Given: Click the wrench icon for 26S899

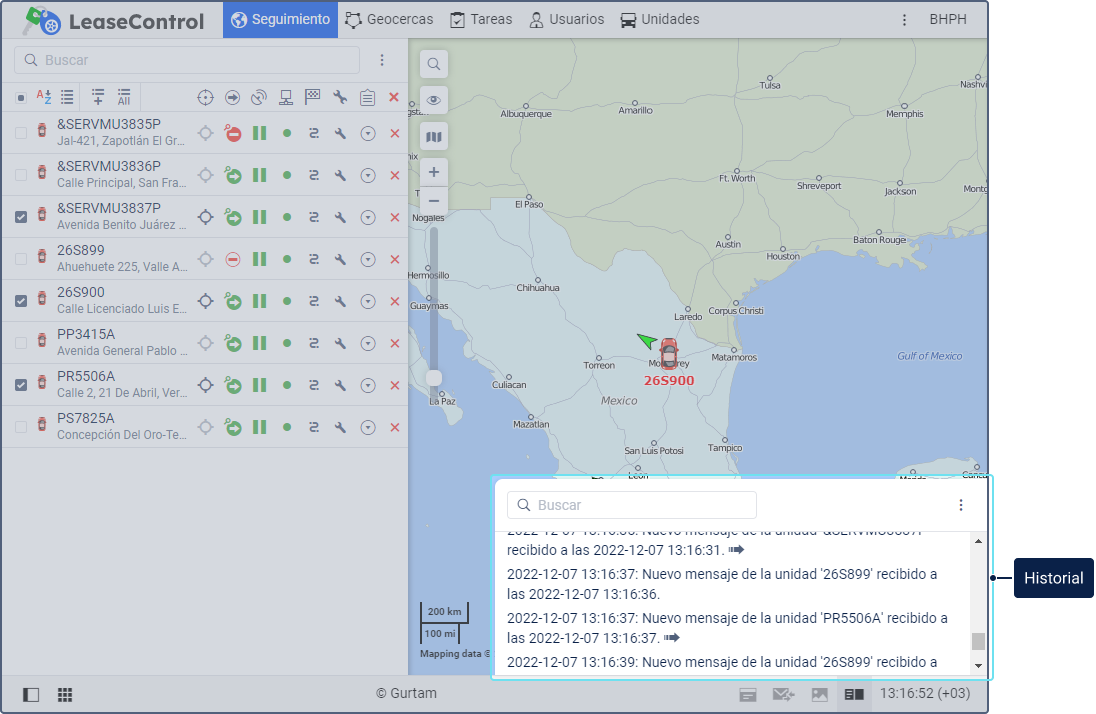Looking at the screenshot, I should click(x=340, y=259).
